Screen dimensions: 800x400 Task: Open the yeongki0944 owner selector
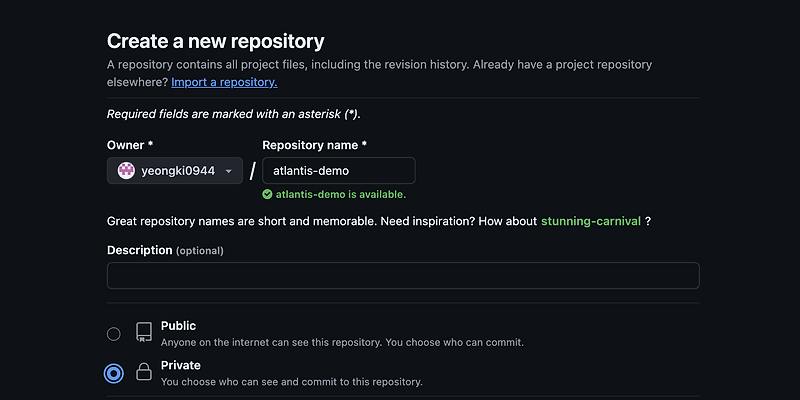click(x=175, y=171)
